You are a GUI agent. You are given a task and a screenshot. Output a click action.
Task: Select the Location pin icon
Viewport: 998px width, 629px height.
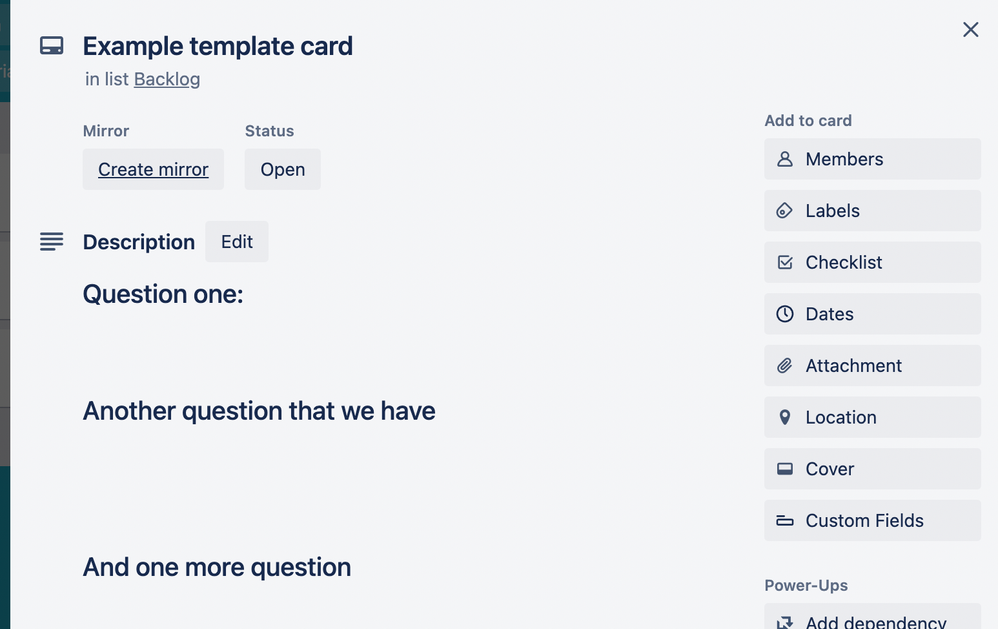[785, 417]
